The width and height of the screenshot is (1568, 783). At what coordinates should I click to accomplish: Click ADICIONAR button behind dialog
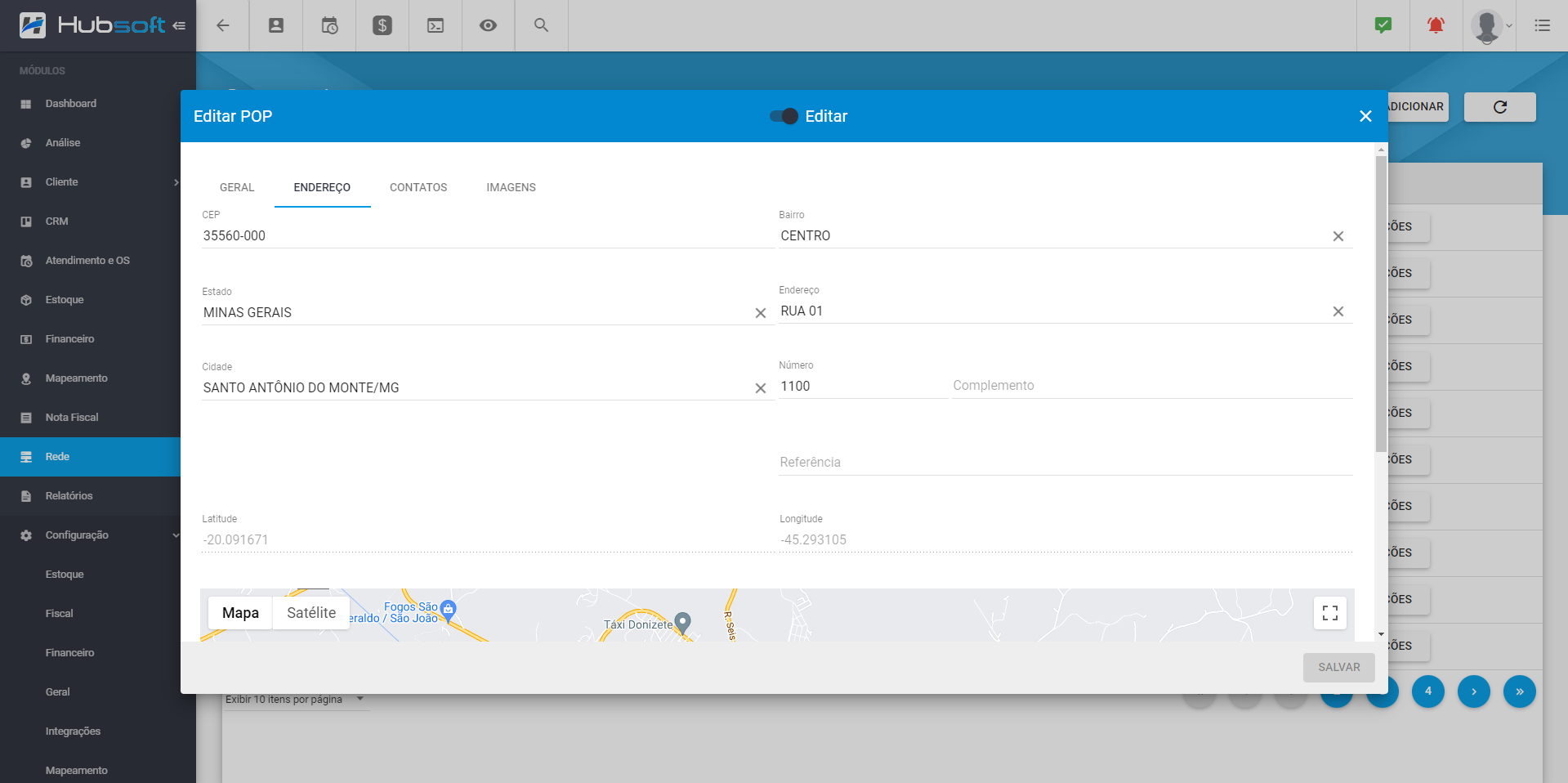click(1417, 107)
